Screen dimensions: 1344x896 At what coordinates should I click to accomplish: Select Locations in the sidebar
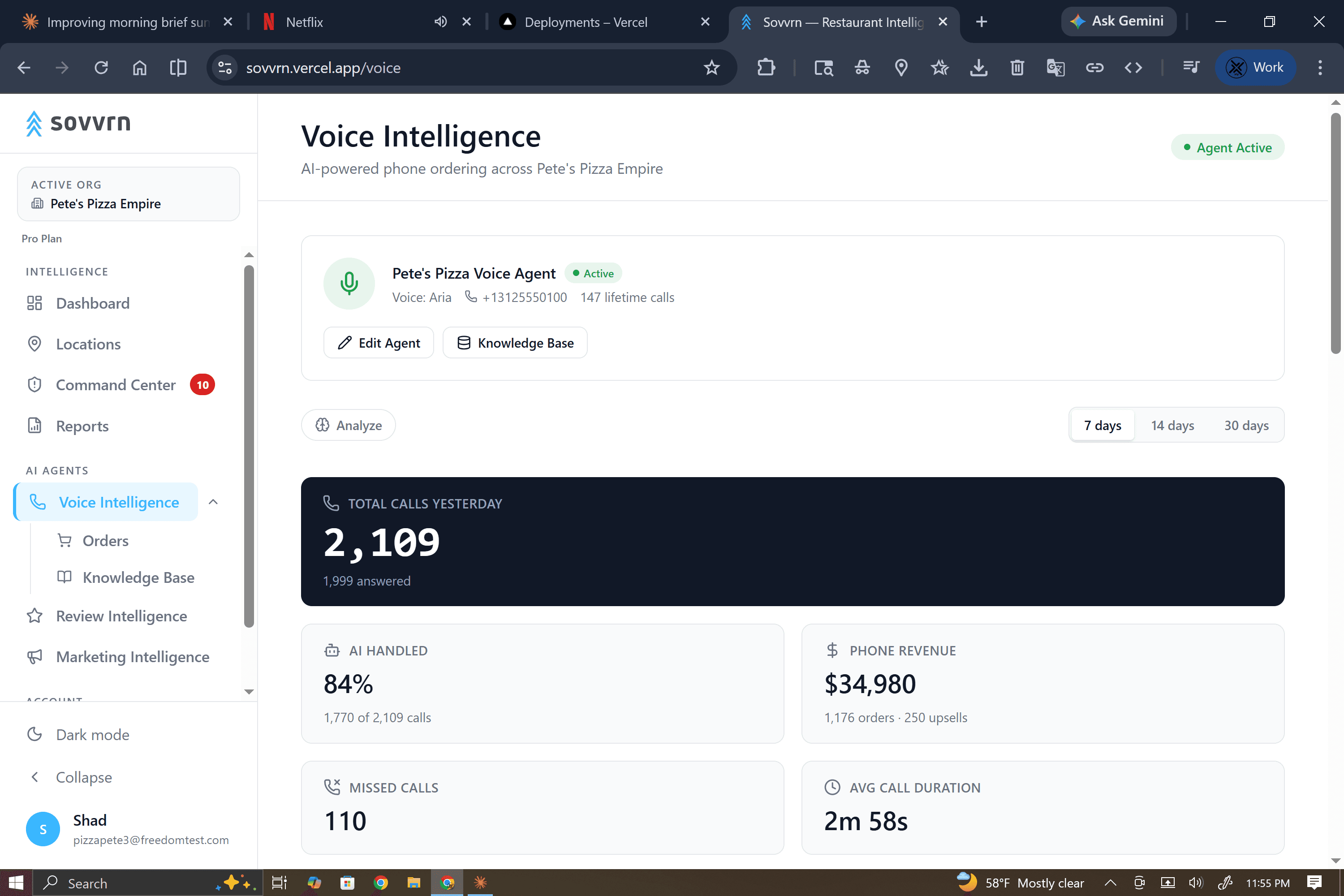point(88,344)
